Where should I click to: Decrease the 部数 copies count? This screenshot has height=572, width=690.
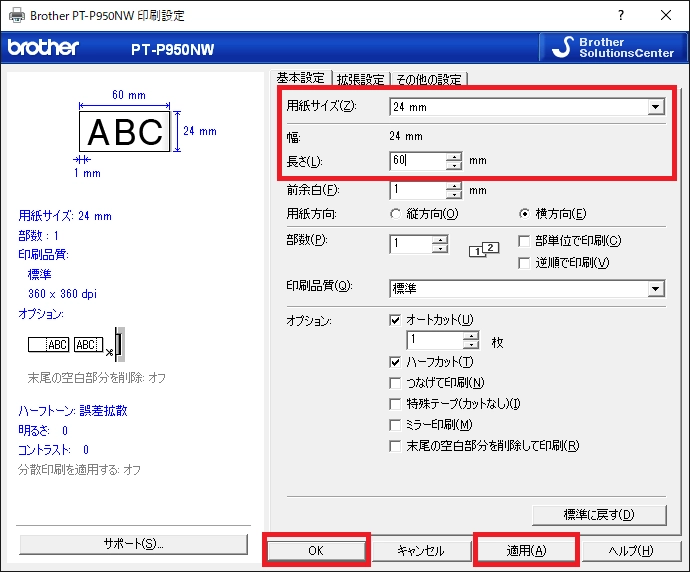coord(440,249)
